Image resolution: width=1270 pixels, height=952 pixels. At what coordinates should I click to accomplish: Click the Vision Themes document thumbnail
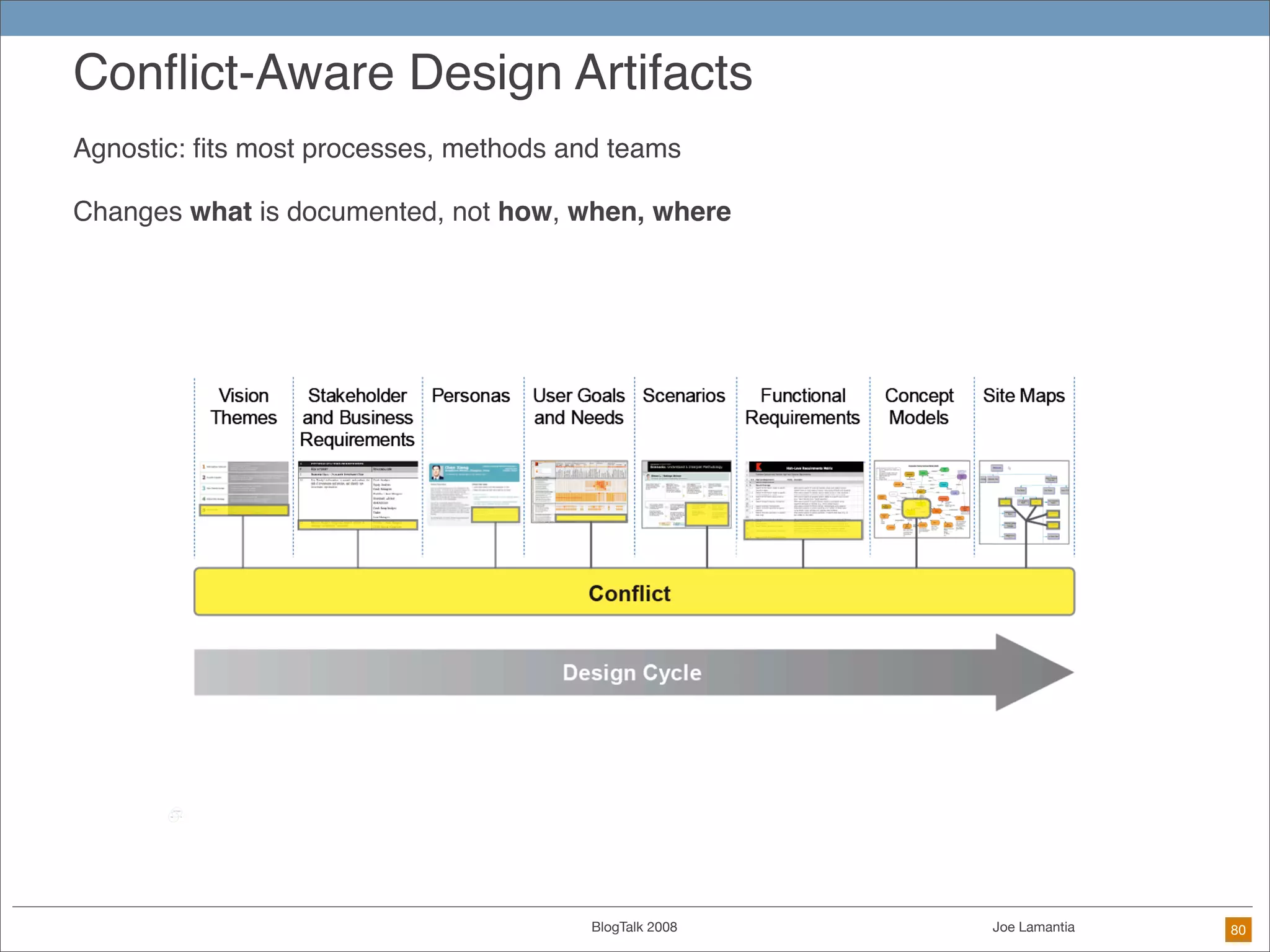[244, 488]
